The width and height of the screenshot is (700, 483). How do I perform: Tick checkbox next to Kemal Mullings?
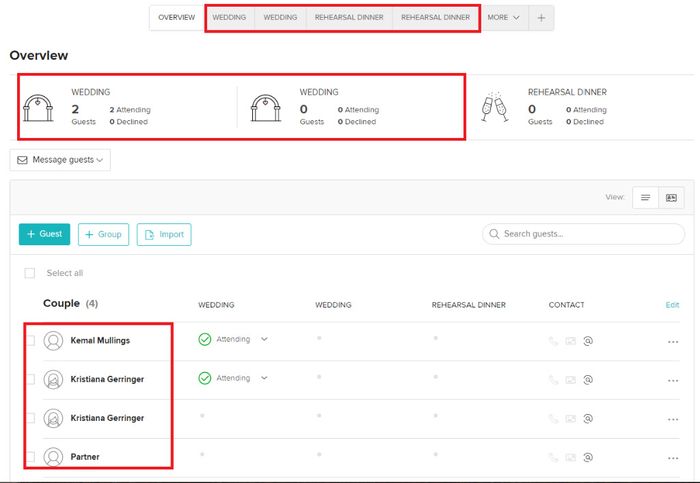pos(30,341)
